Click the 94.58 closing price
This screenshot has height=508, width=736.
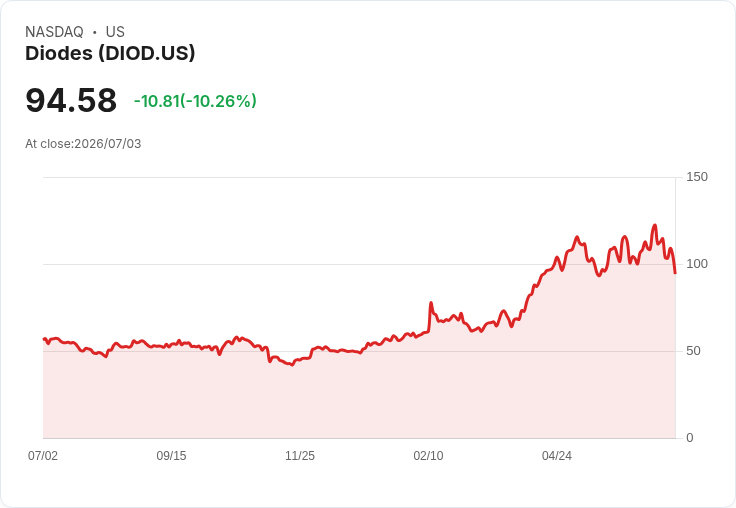pyautogui.click(x=71, y=100)
